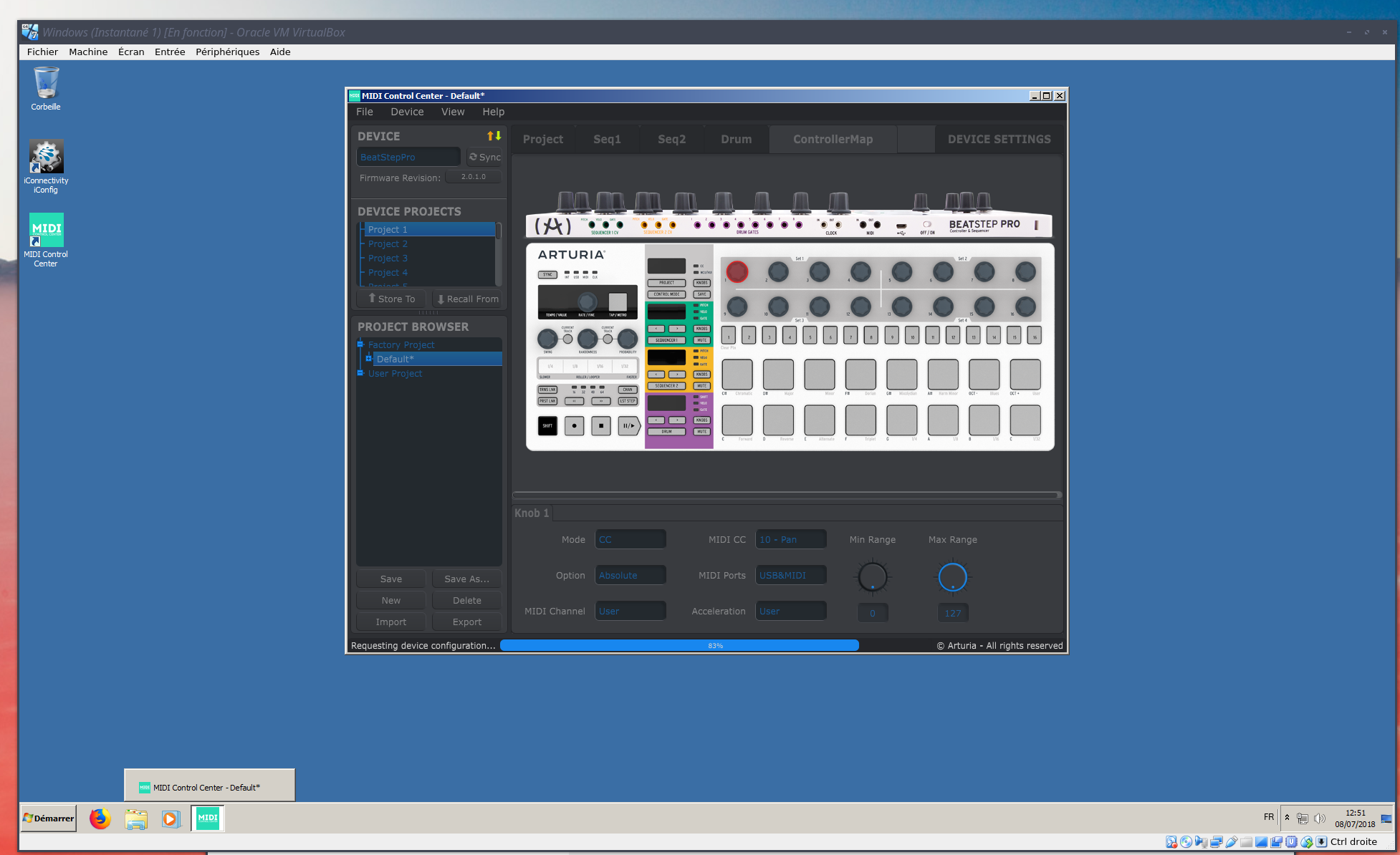Click the device sync arrows icon
1400x855 pixels.
(x=494, y=136)
